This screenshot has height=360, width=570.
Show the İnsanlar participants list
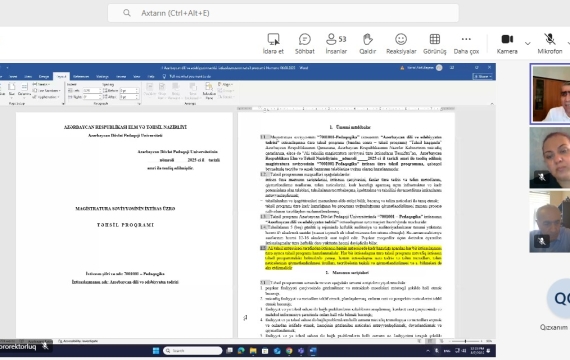[x=336, y=44]
